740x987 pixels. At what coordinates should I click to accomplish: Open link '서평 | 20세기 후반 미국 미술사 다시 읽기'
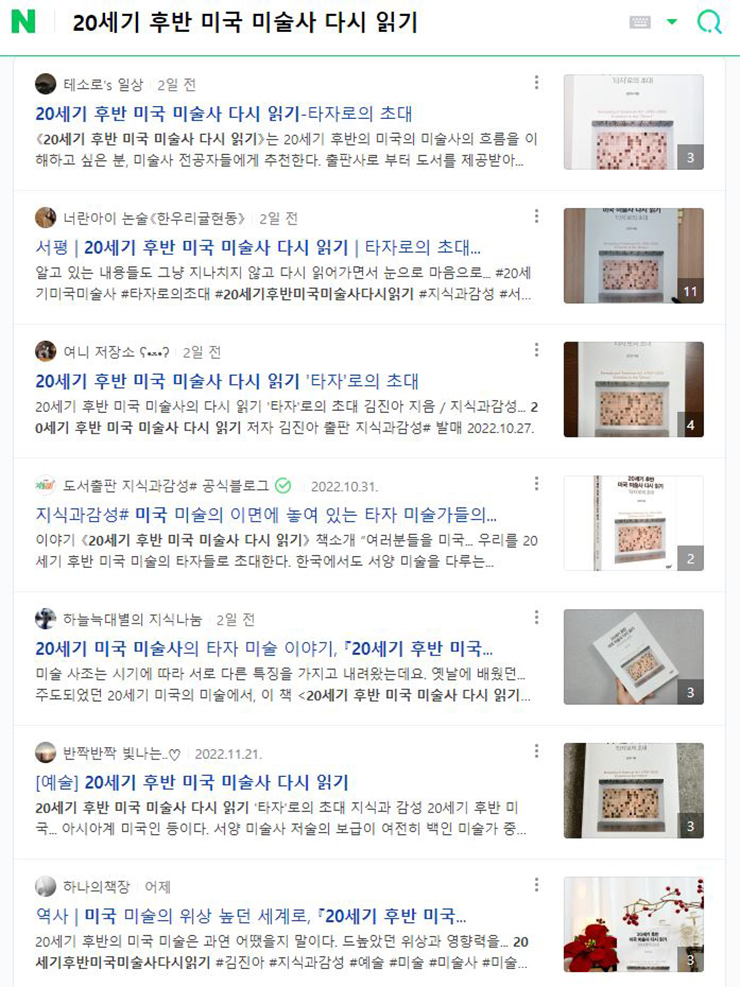tap(258, 247)
